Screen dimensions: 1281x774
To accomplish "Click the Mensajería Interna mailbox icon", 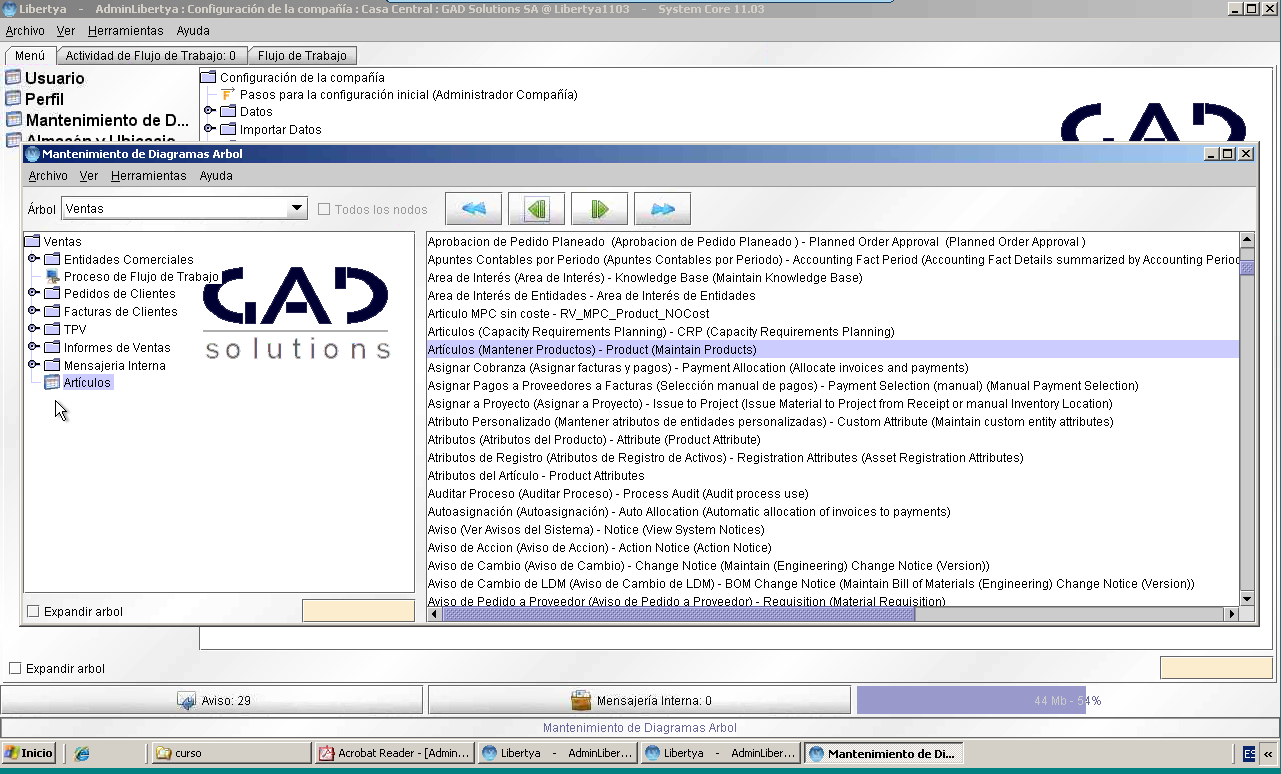I will tap(581, 700).
